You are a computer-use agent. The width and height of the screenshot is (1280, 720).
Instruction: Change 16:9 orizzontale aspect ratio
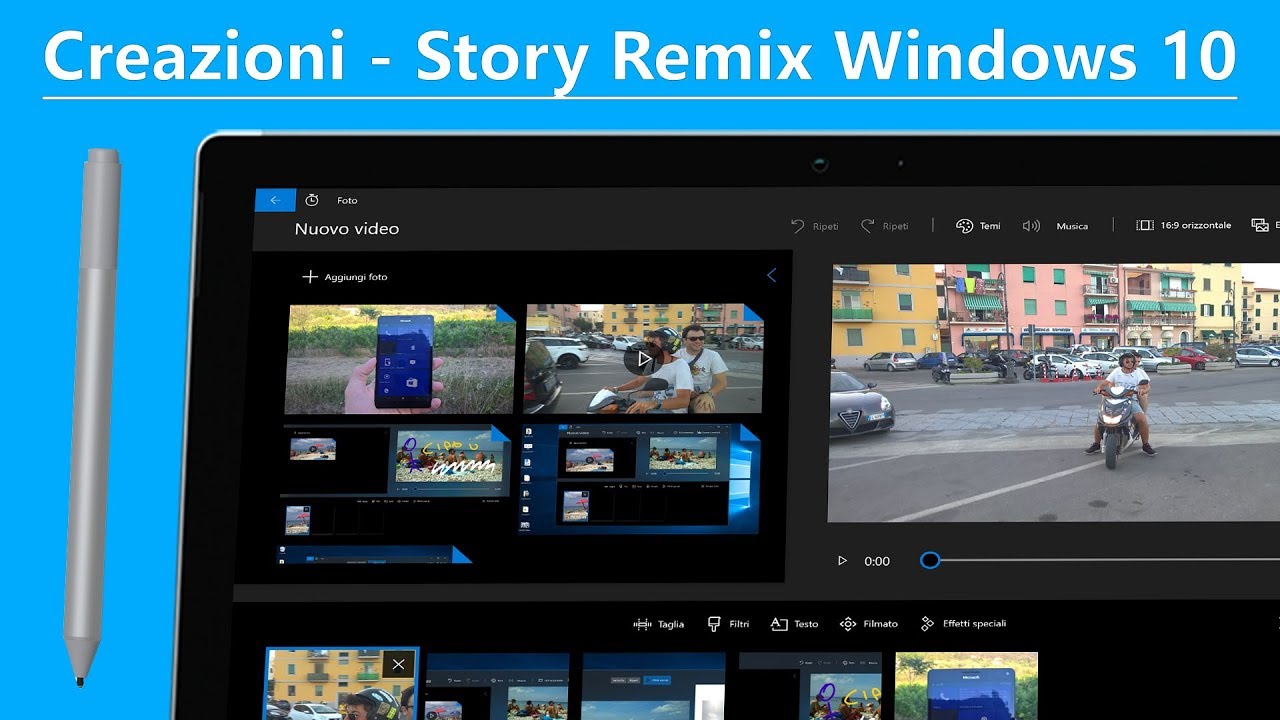1184,226
